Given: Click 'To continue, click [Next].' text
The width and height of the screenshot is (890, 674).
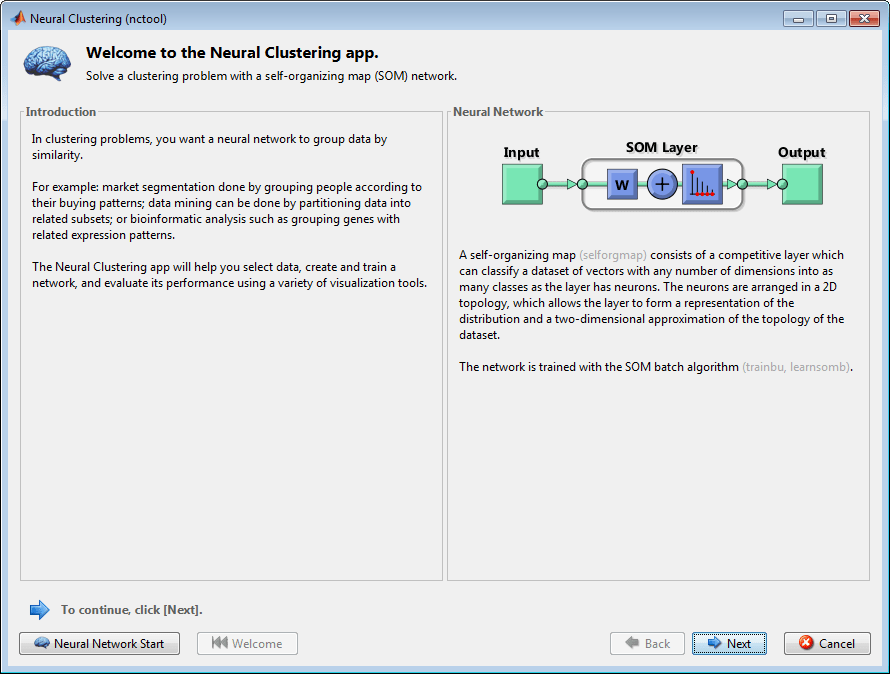Looking at the screenshot, I should (x=132, y=610).
